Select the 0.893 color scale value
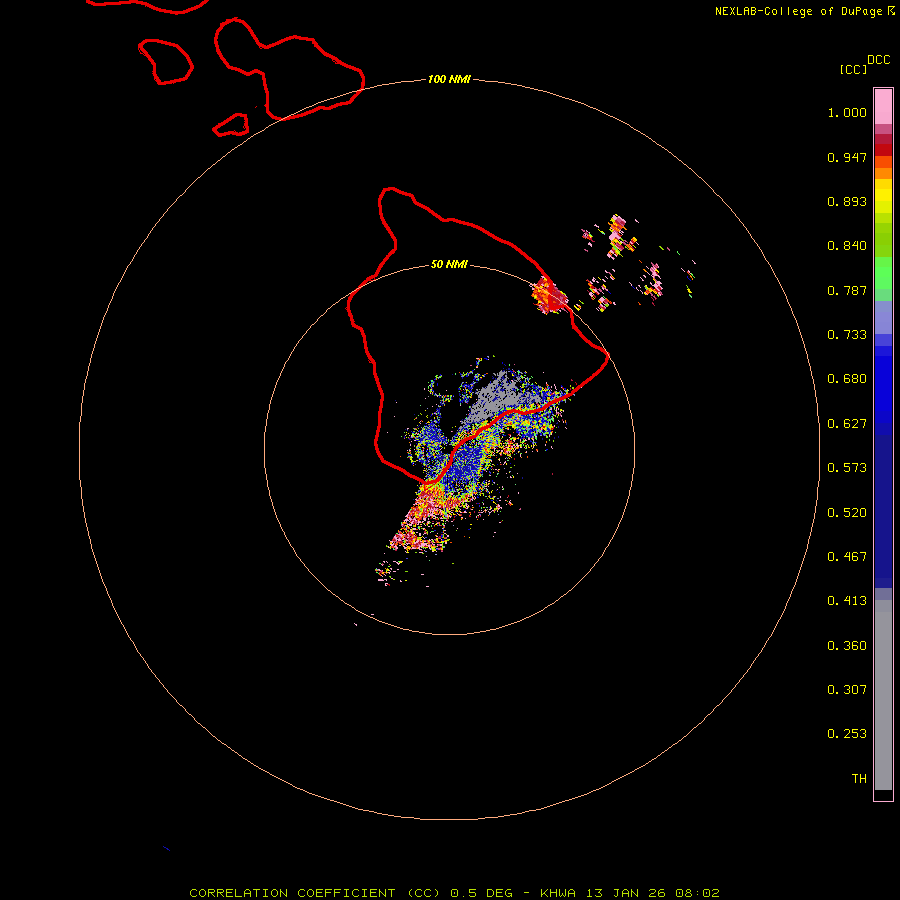 (847, 201)
